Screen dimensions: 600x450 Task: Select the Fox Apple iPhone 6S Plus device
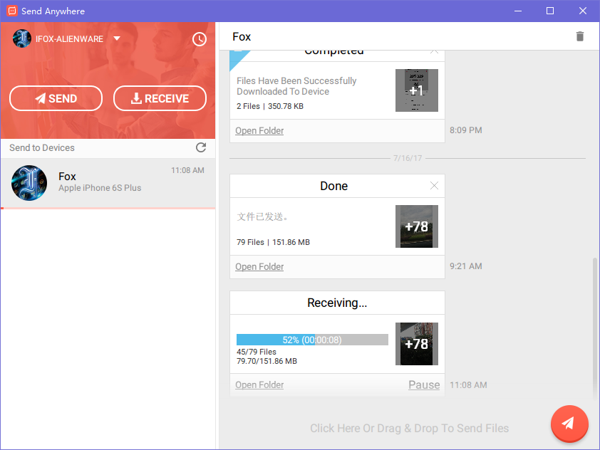108,183
